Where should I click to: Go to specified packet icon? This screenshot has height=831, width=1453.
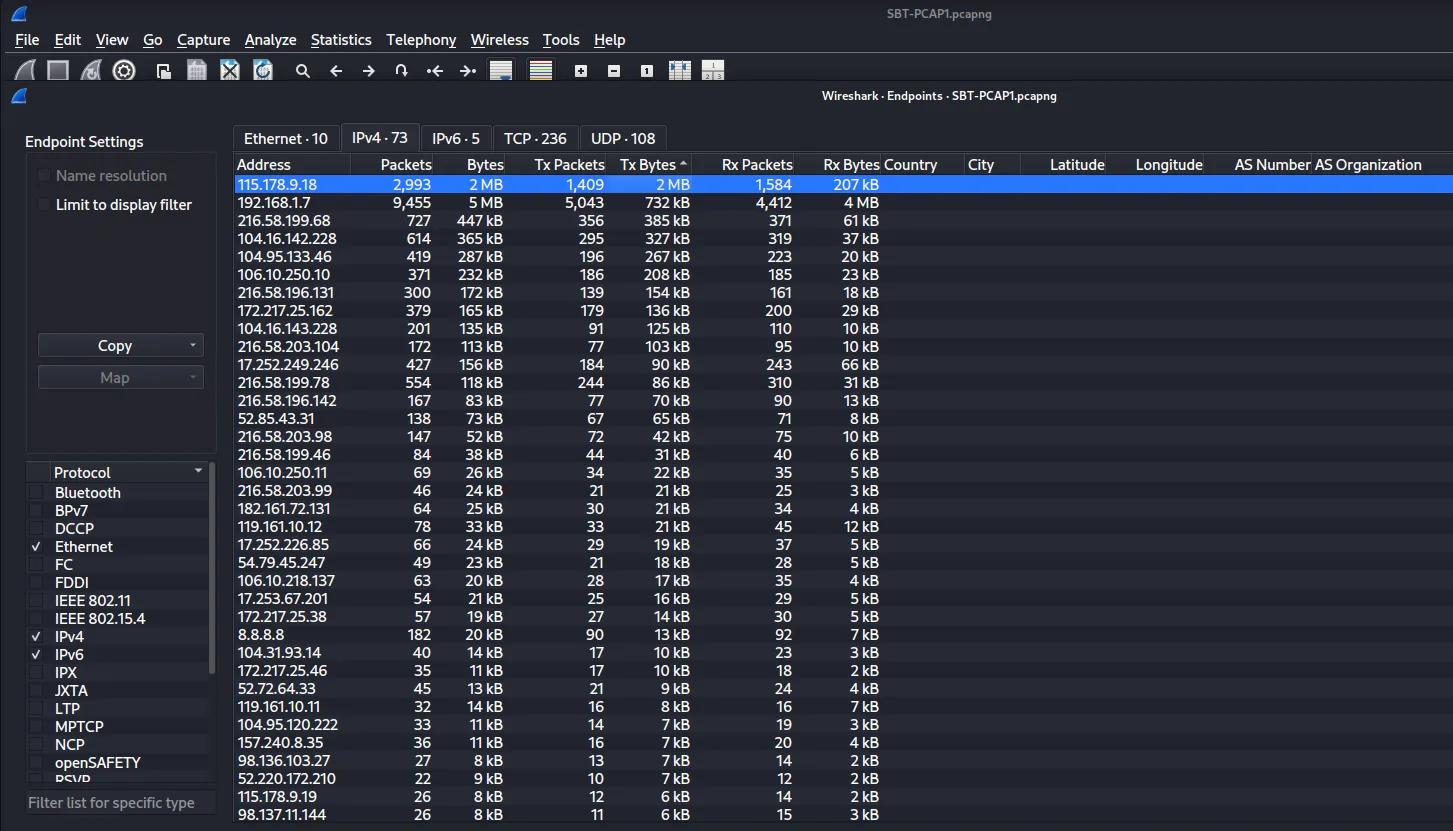click(401, 71)
